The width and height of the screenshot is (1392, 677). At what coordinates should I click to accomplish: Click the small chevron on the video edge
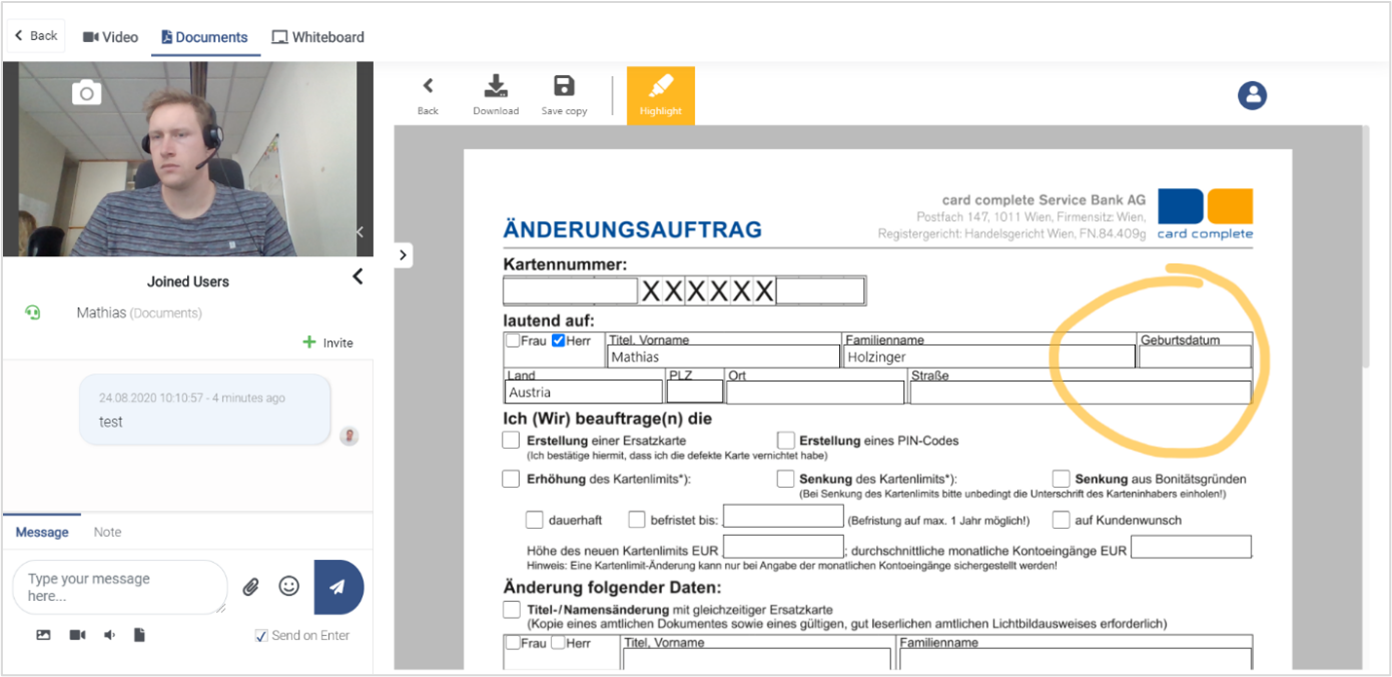click(x=360, y=232)
